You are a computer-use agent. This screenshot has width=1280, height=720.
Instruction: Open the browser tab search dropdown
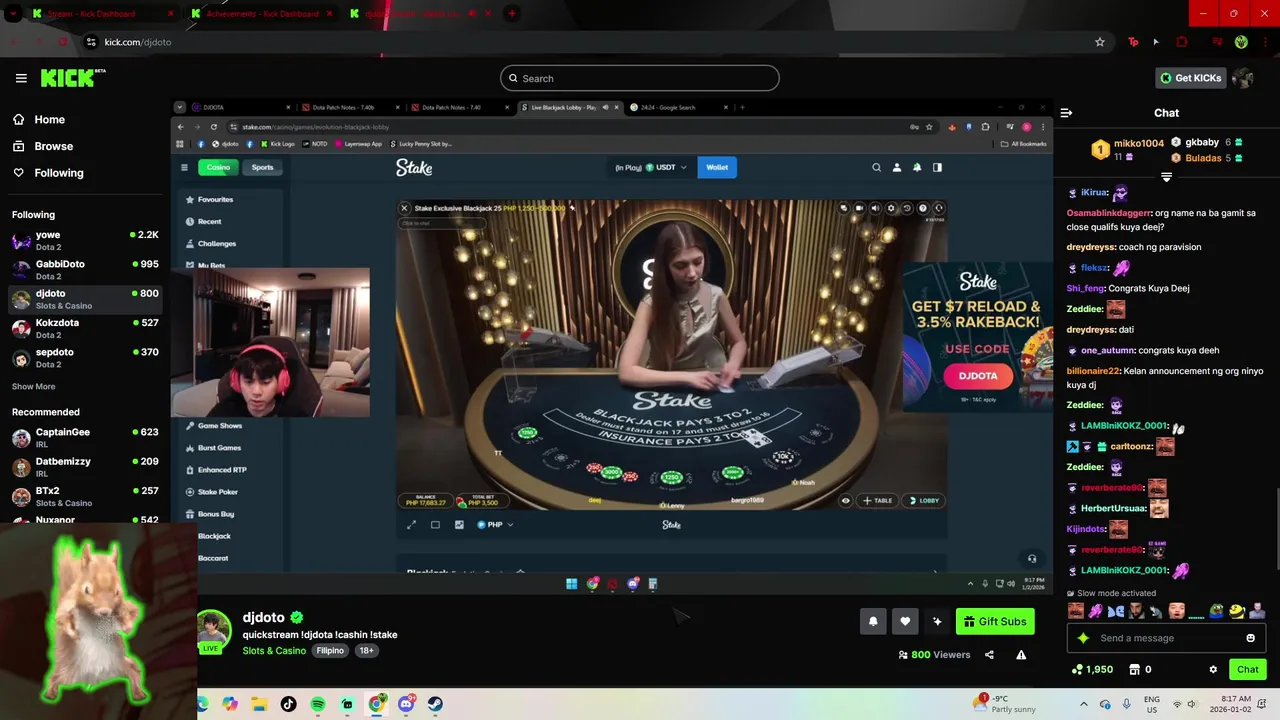click(13, 14)
